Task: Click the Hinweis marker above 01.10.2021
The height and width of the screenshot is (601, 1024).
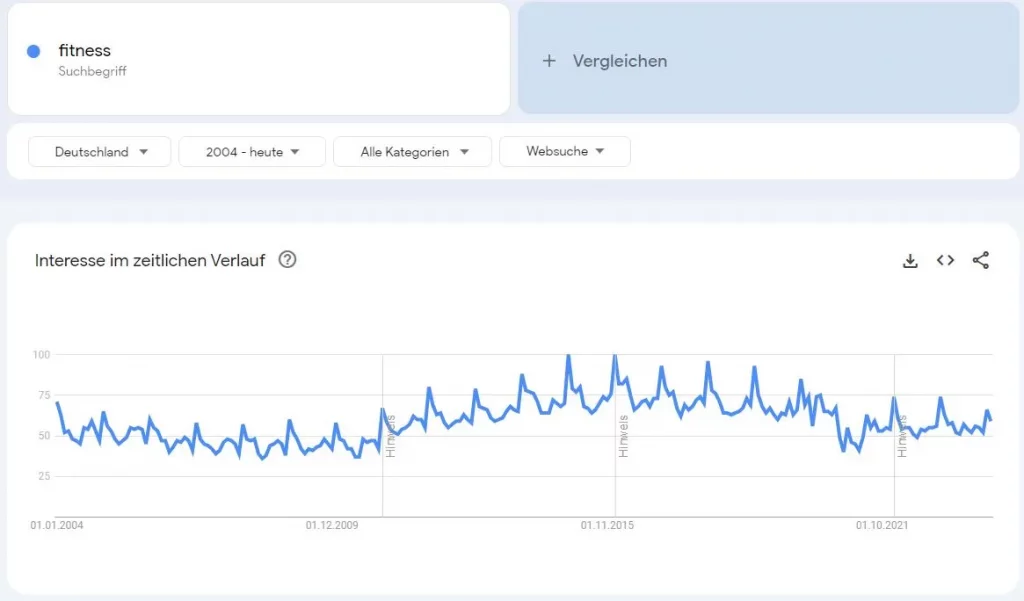Action: pyautogui.click(x=902, y=436)
